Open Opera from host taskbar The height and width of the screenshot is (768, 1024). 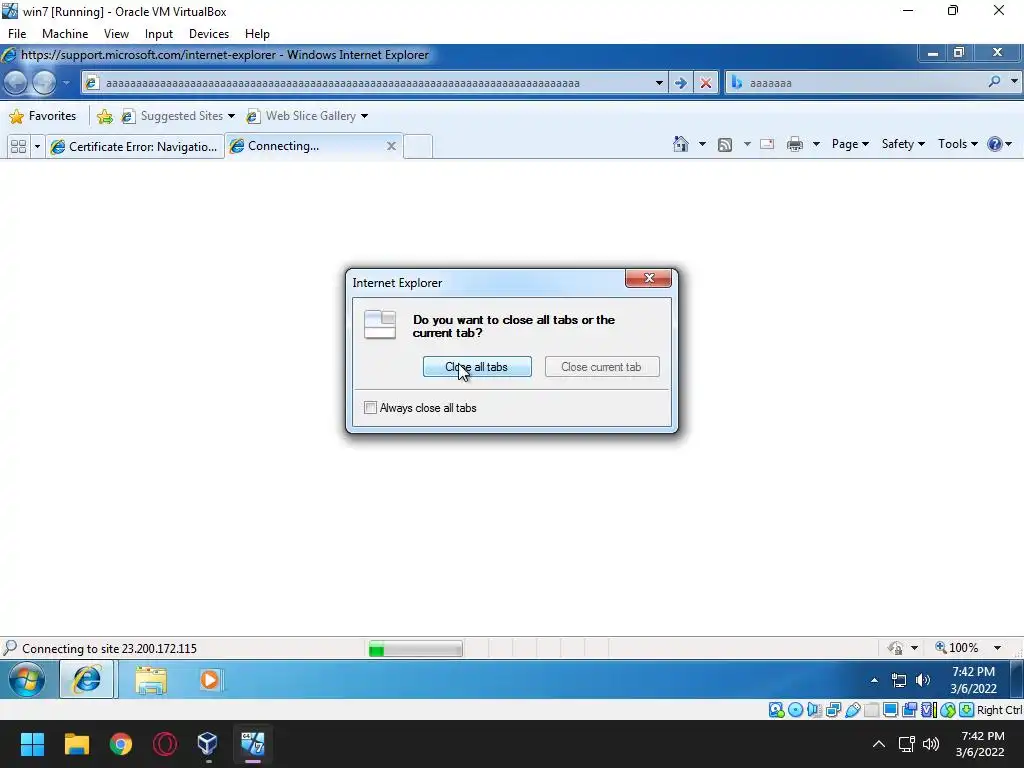pos(165,744)
